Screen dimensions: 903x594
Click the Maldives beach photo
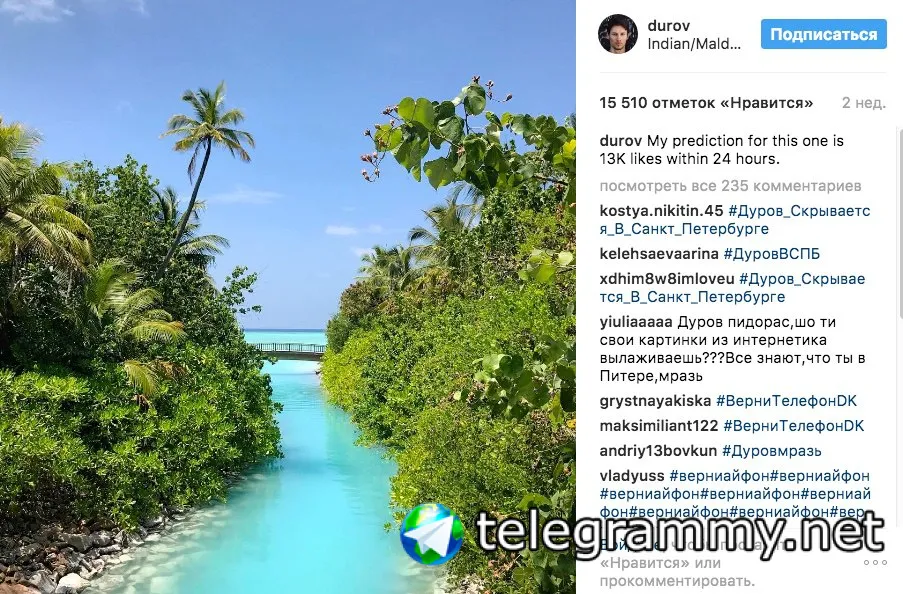pos(287,297)
